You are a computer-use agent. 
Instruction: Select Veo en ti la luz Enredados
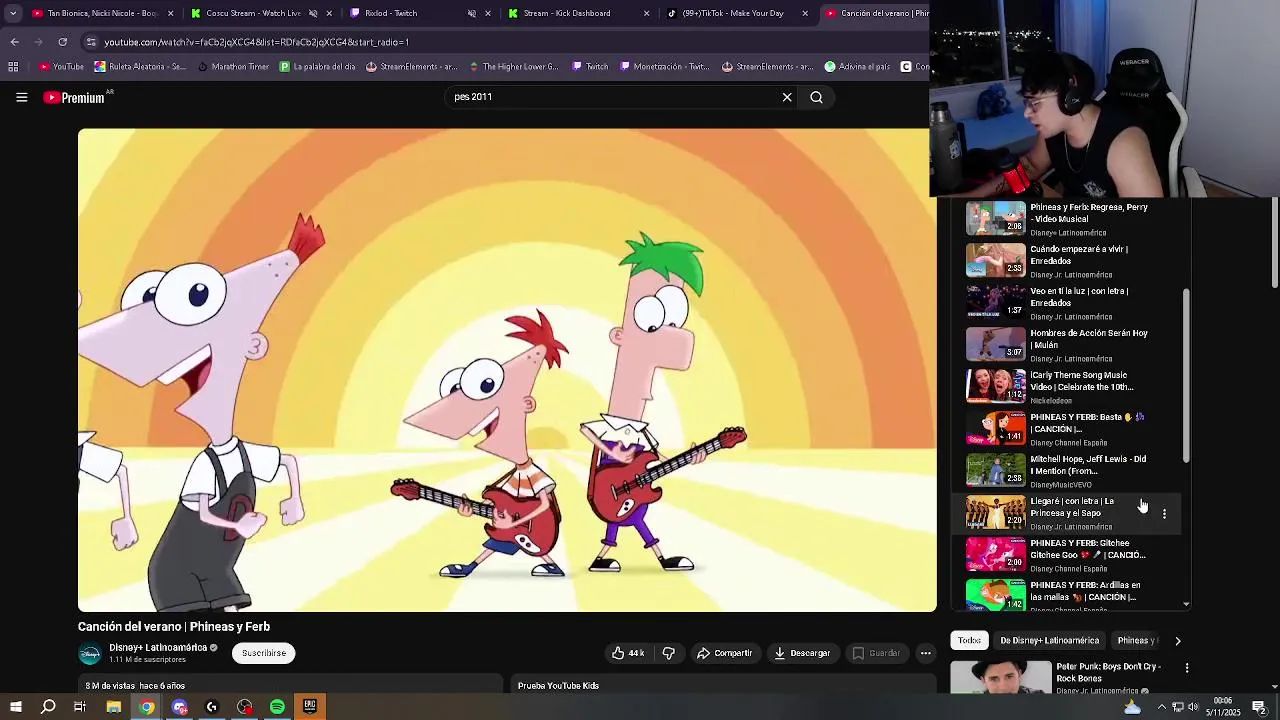point(1065,302)
